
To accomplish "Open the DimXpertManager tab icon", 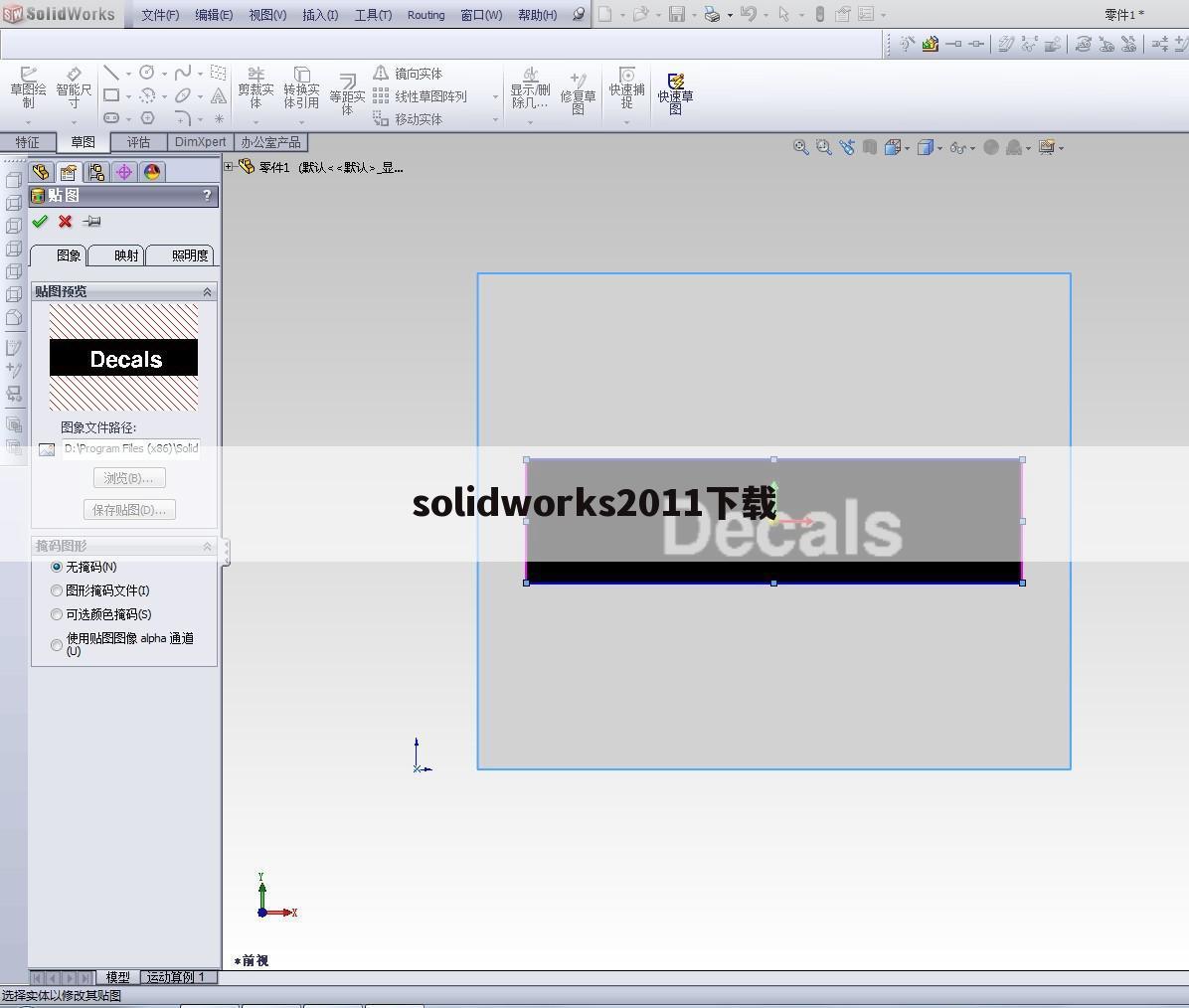I will coord(124,172).
